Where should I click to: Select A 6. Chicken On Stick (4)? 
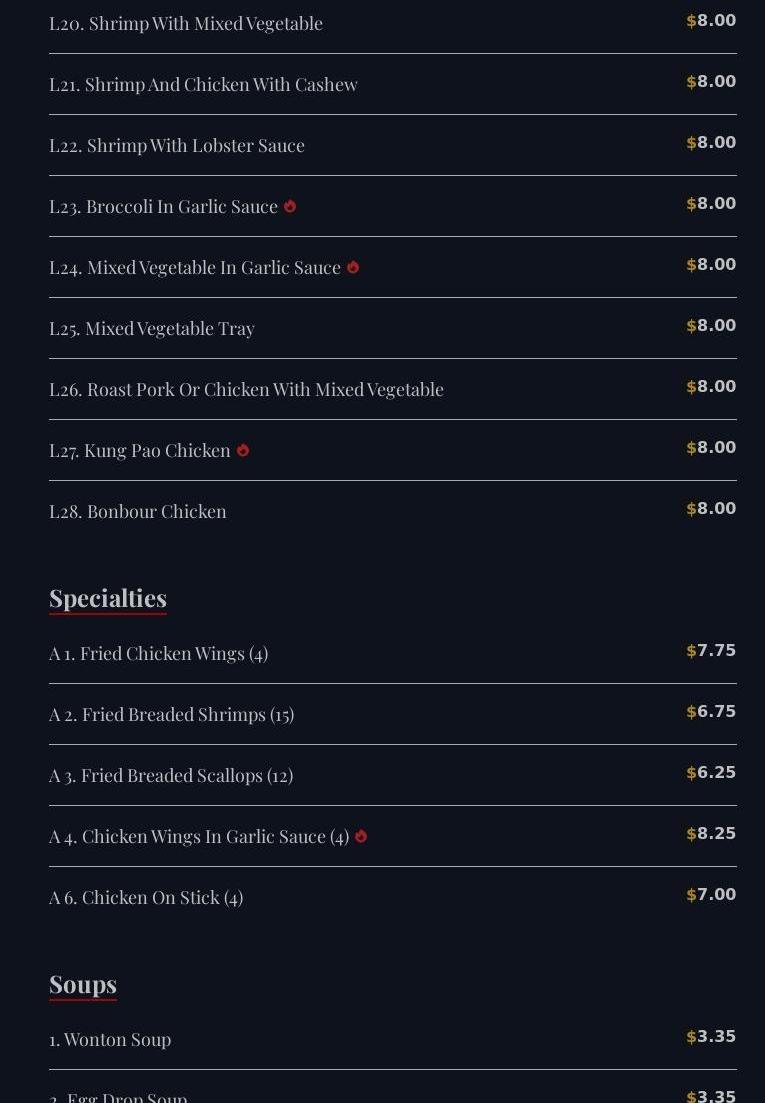coord(146,897)
